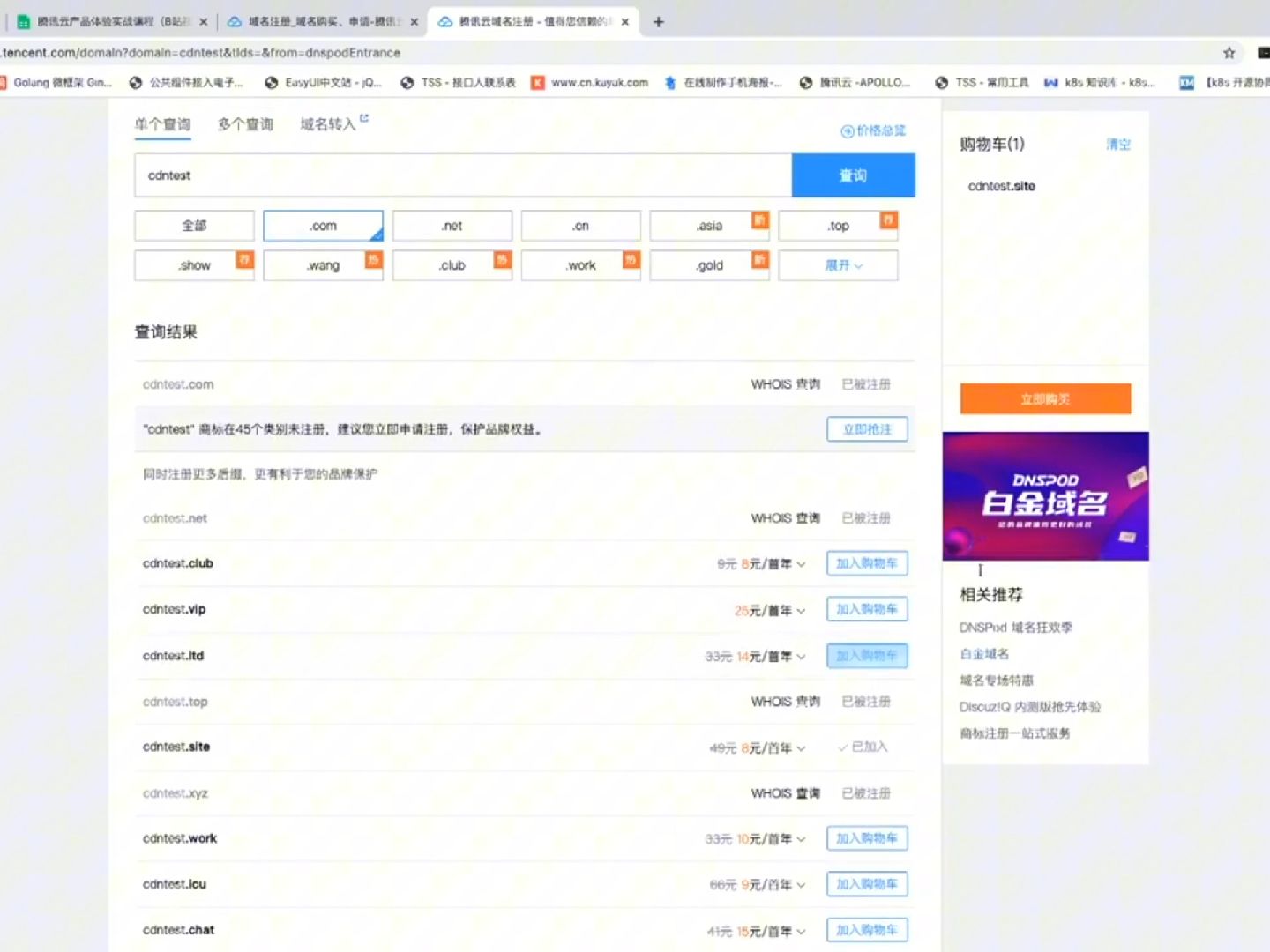Click the orange 立即购买 button
Screen dimensions: 1270x952
pos(1045,398)
